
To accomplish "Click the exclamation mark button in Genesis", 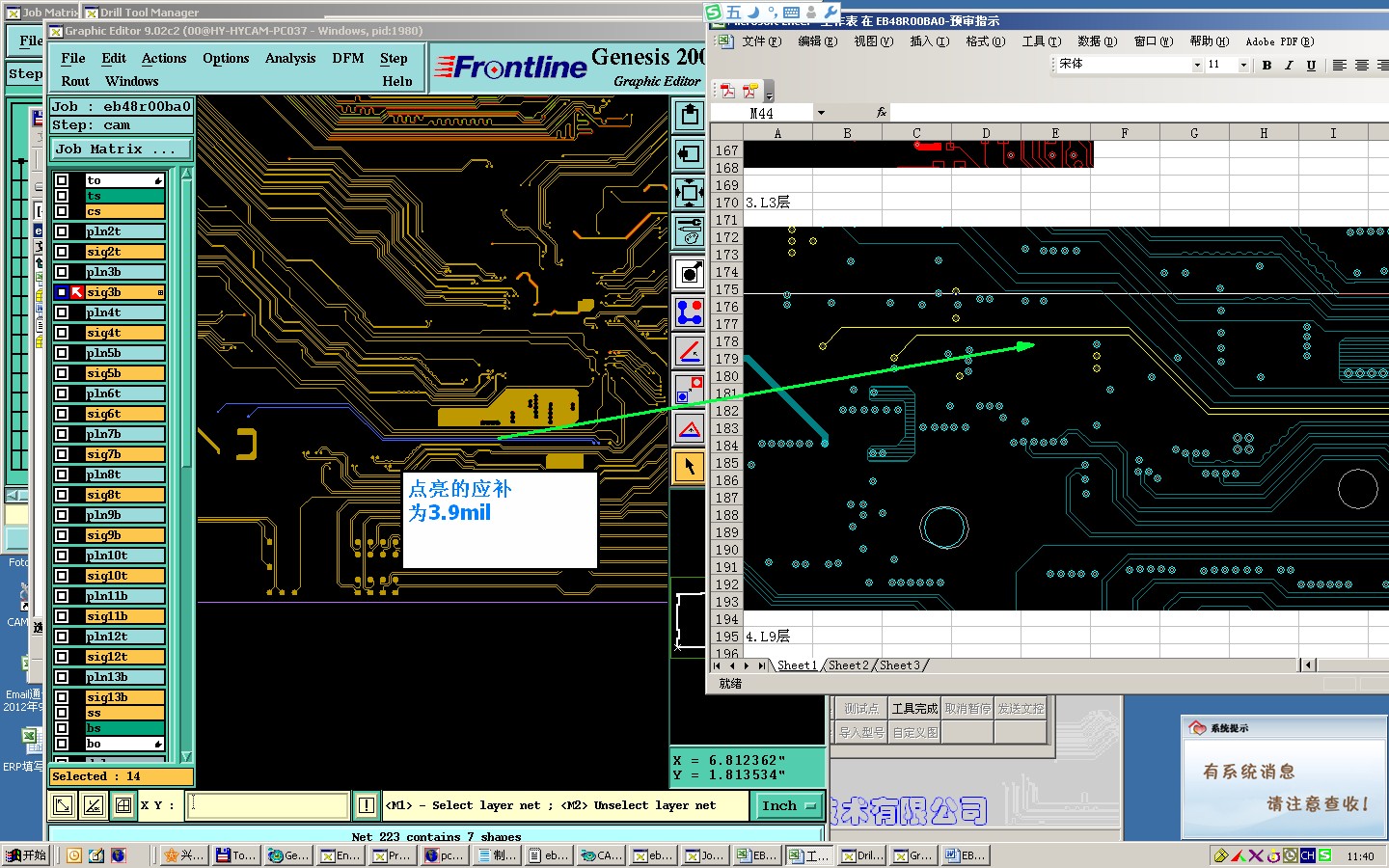I will click(367, 805).
